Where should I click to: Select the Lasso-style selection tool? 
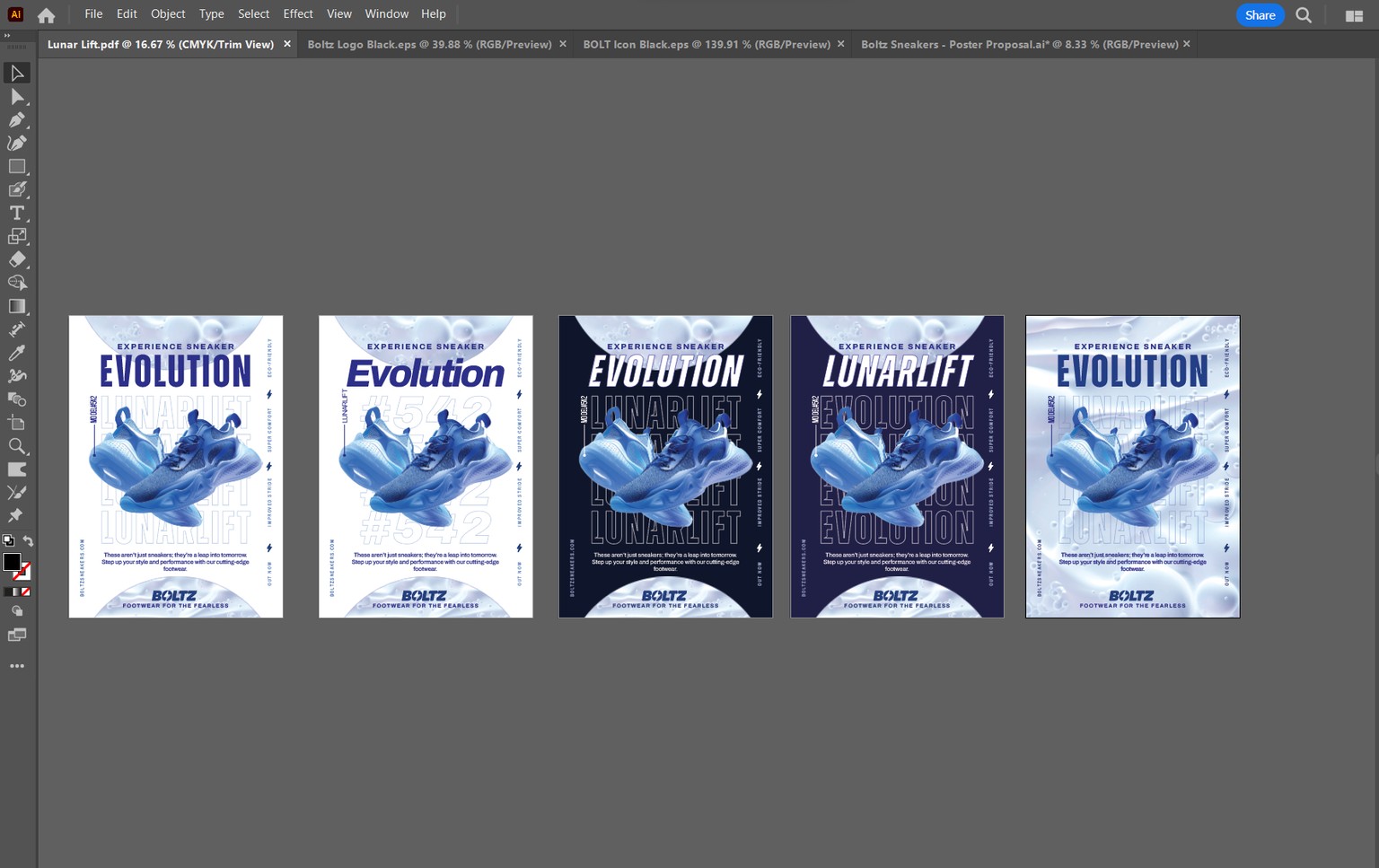pos(17,283)
